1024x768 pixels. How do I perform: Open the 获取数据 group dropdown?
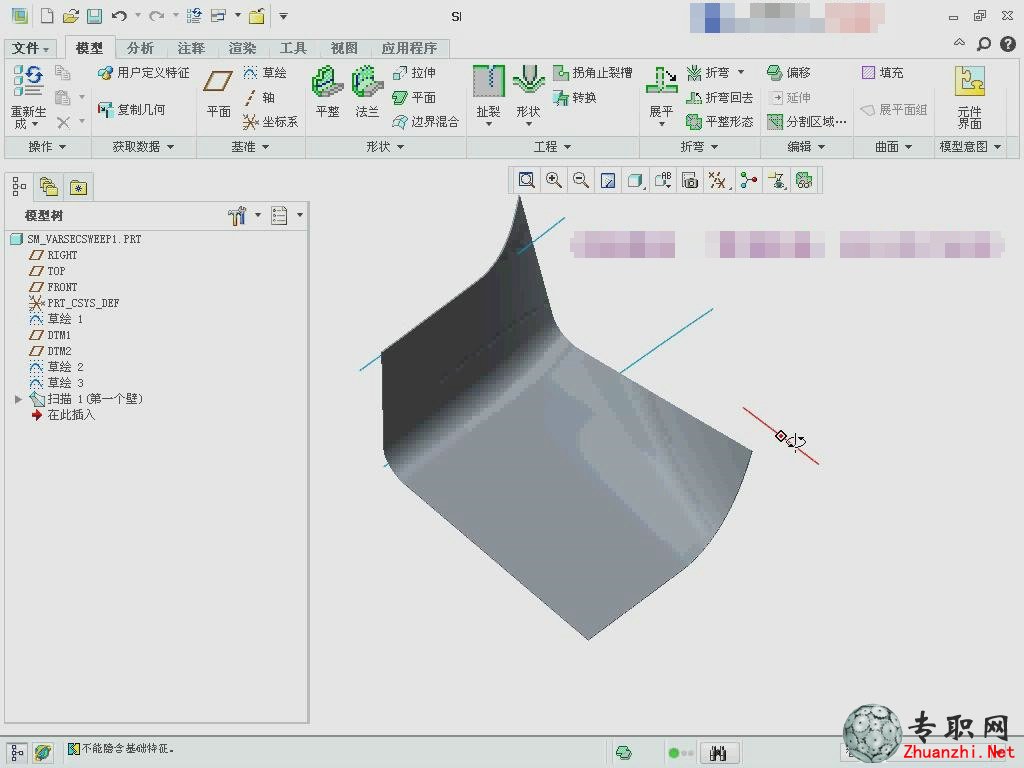[x=143, y=147]
